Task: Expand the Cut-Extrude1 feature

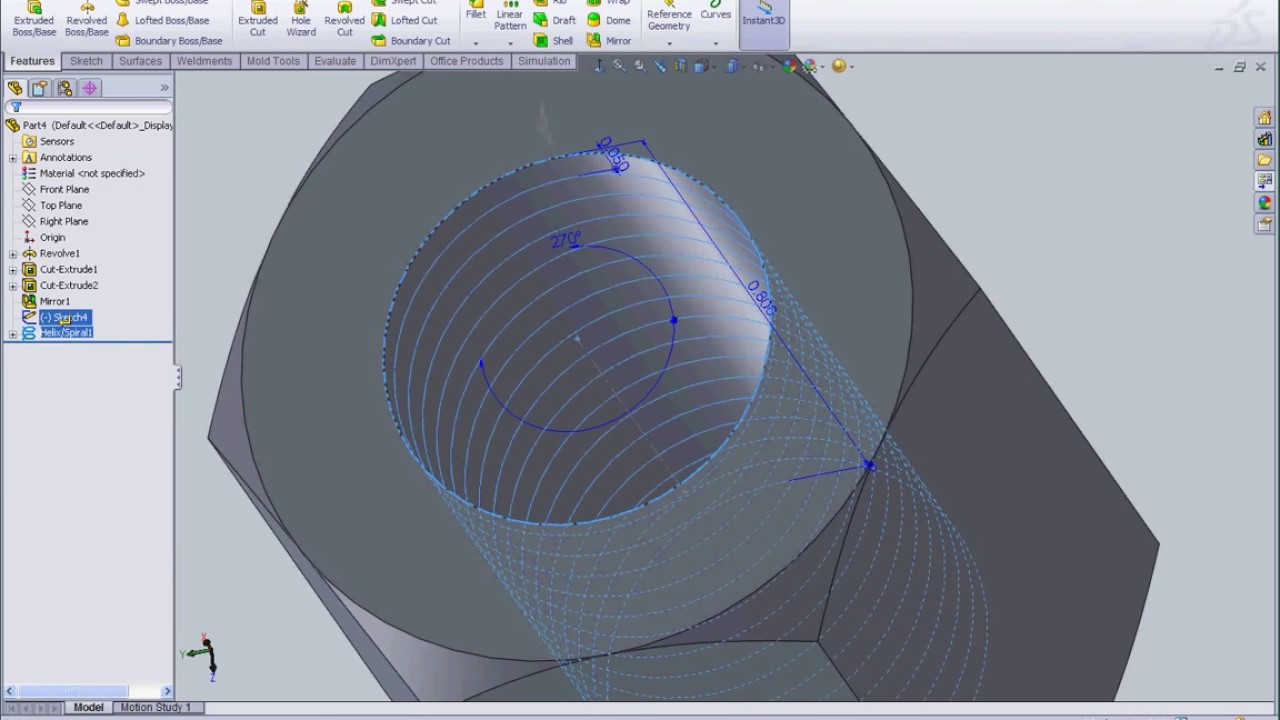Action: pos(13,270)
